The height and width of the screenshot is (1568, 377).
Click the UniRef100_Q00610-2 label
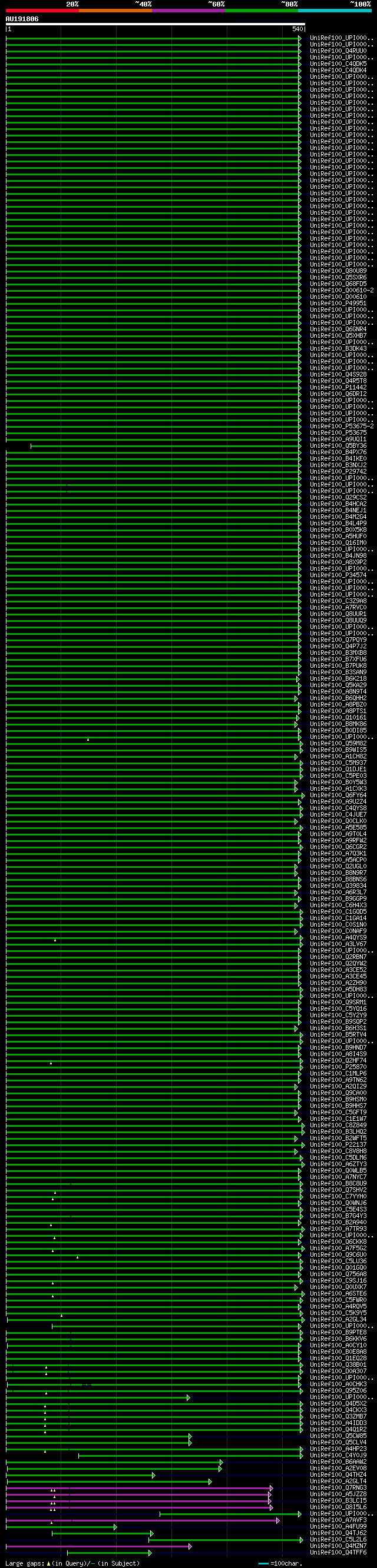(x=342, y=290)
